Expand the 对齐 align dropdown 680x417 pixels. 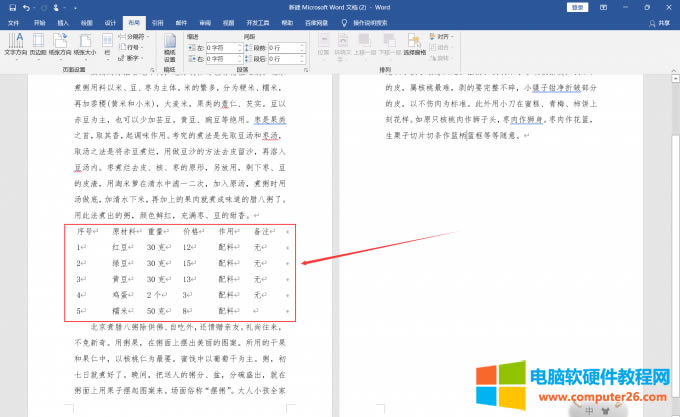click(443, 36)
